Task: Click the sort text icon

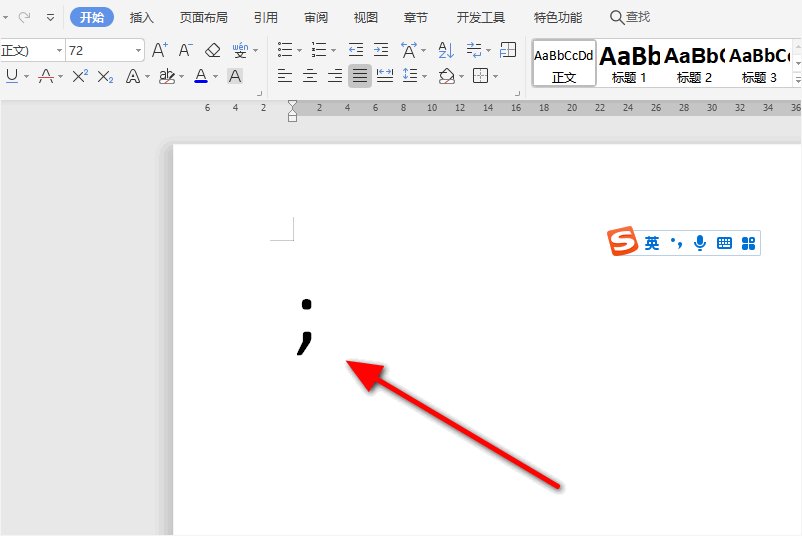Action: tap(446, 50)
